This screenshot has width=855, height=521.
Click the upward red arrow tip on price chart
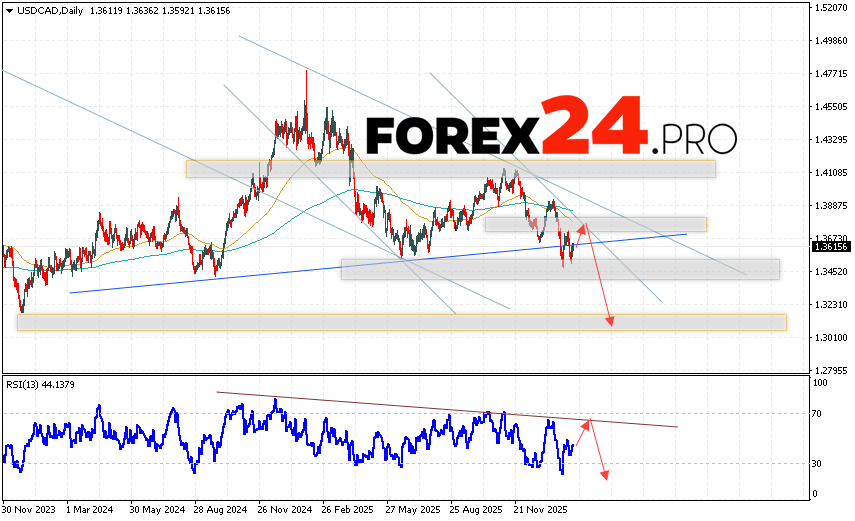pyautogui.click(x=586, y=227)
